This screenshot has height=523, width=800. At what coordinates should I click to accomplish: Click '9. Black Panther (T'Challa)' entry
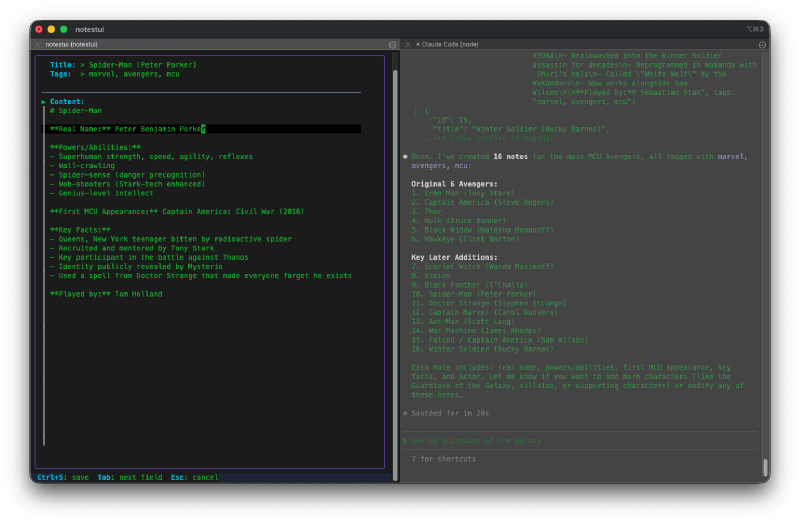click(469, 285)
